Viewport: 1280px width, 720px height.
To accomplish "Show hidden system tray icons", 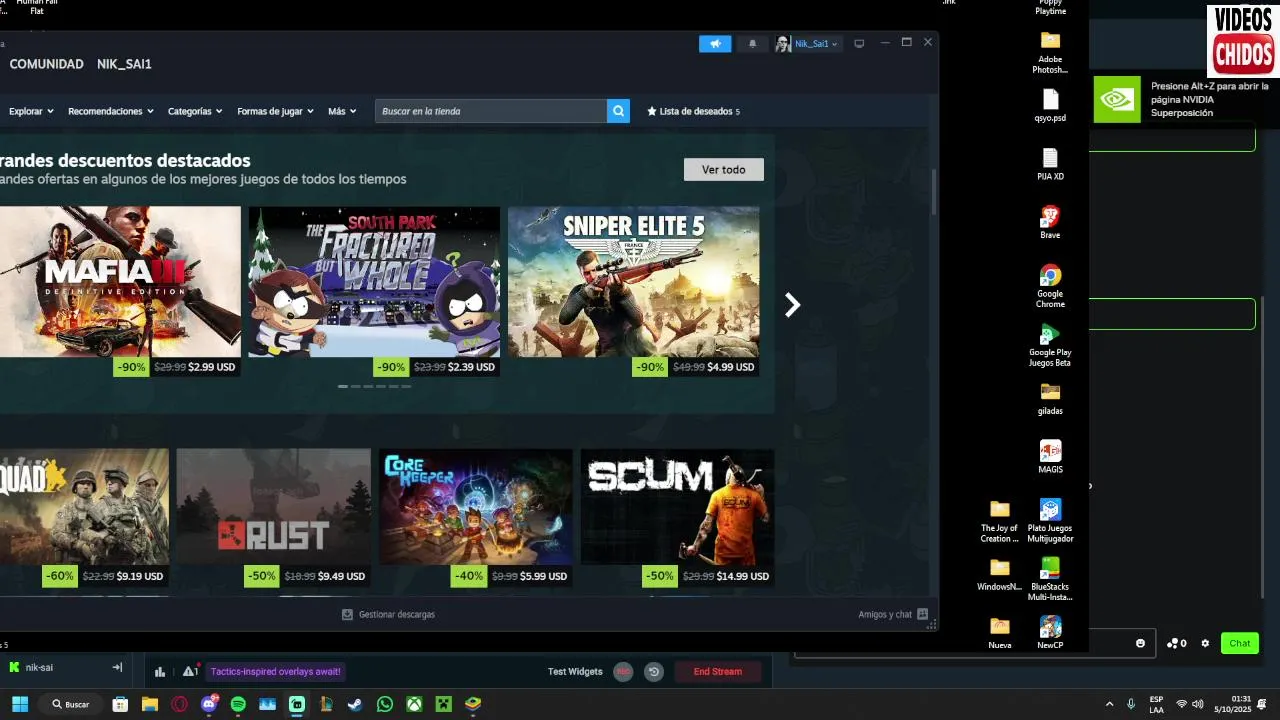I will pyautogui.click(x=1109, y=704).
